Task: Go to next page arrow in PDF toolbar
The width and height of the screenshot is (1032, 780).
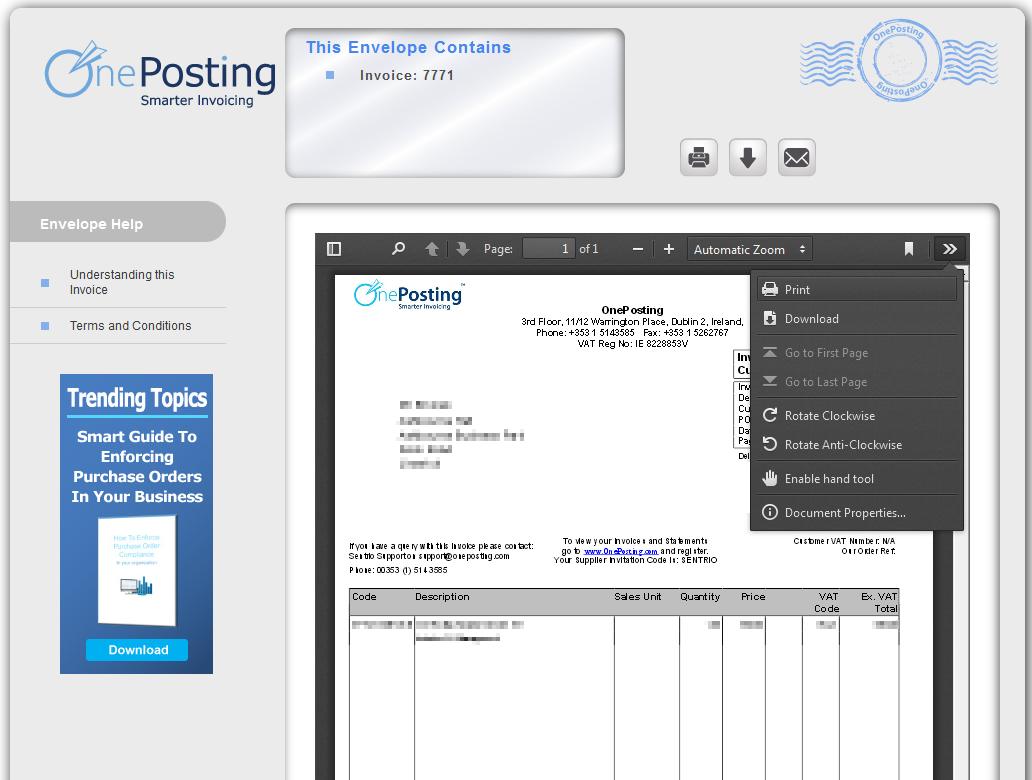Action: click(x=463, y=249)
